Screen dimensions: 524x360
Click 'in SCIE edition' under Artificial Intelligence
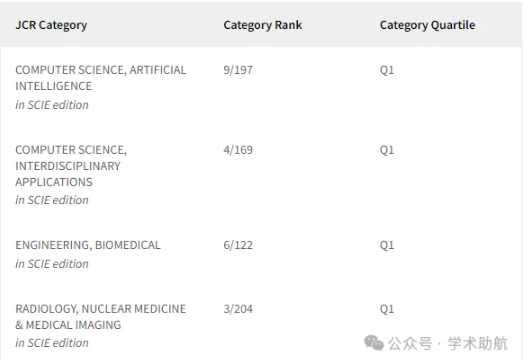pyautogui.click(x=52, y=105)
